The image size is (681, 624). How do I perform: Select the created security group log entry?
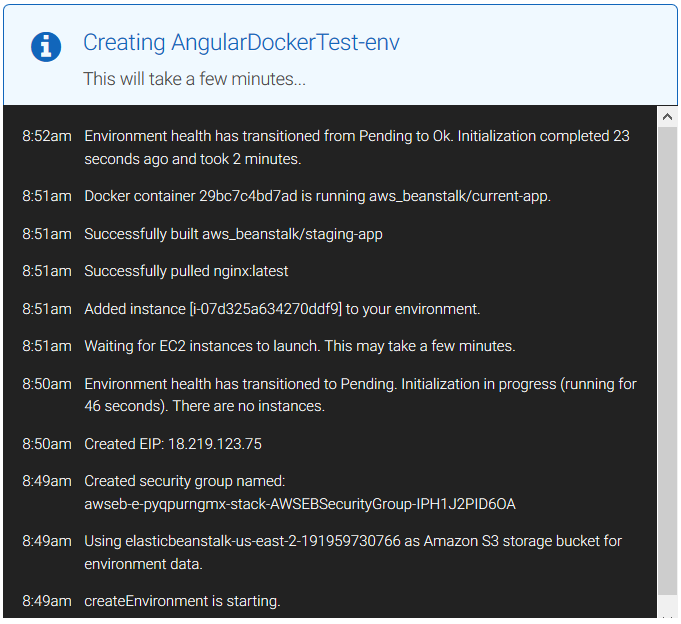coord(299,492)
